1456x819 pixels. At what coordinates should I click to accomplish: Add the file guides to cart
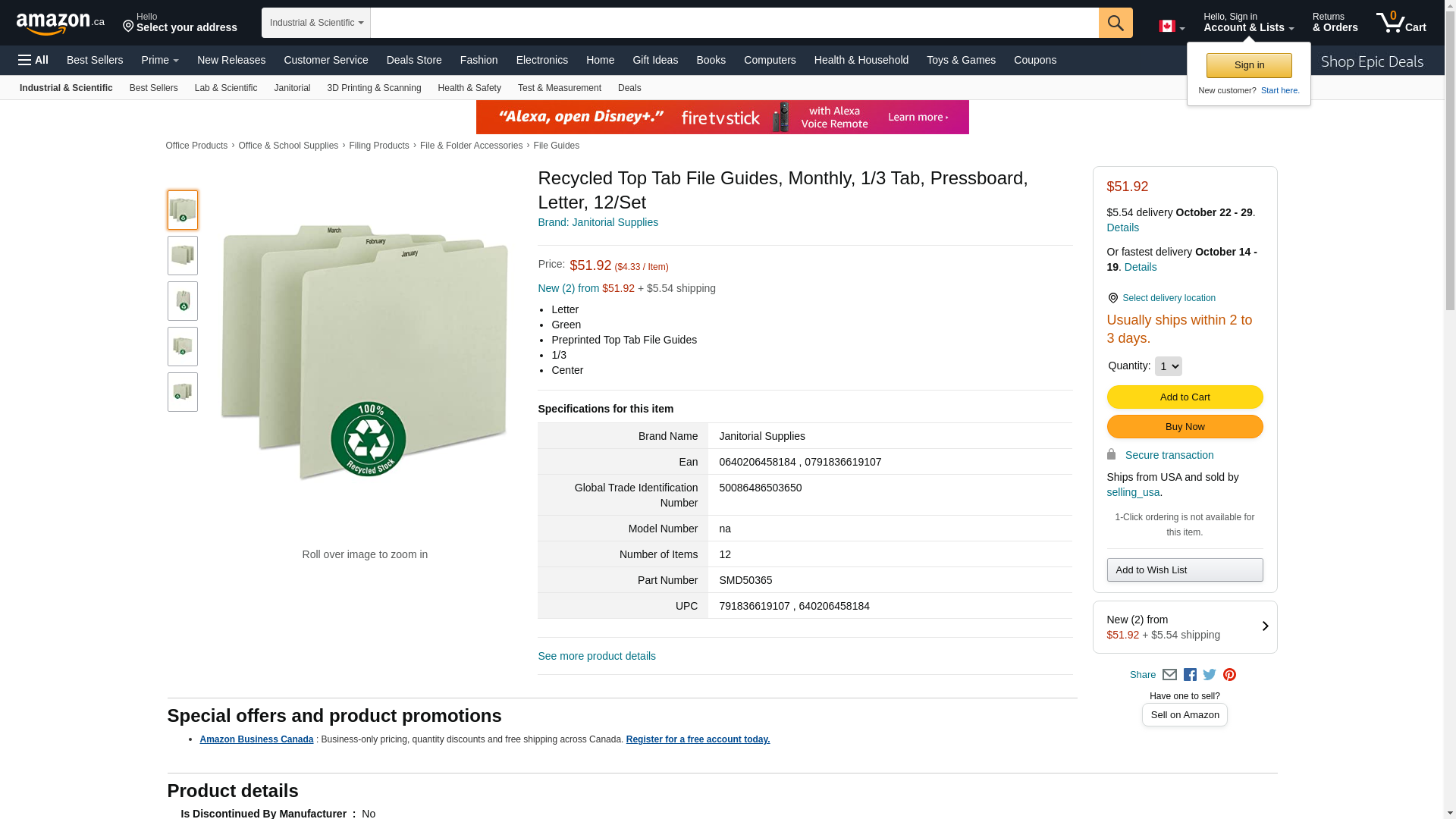click(1185, 397)
